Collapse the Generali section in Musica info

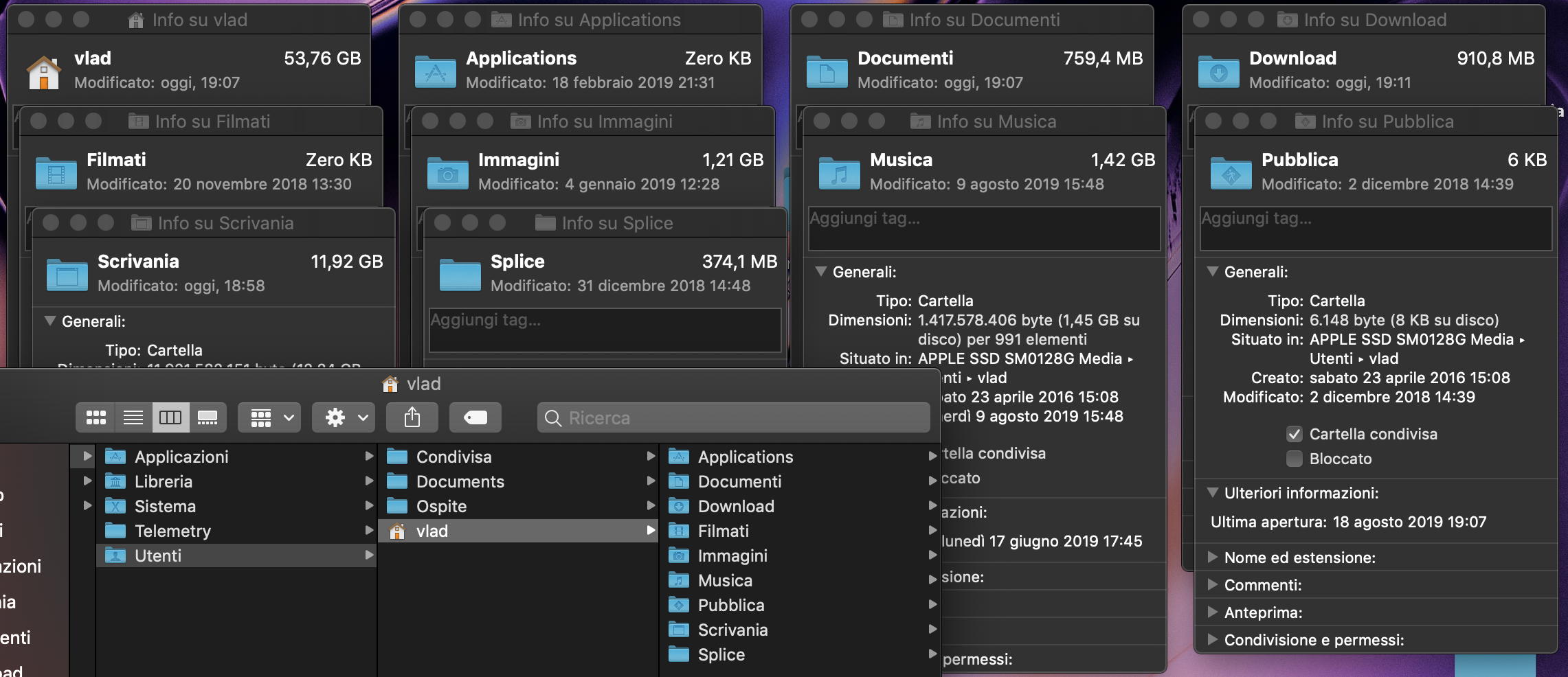point(821,272)
